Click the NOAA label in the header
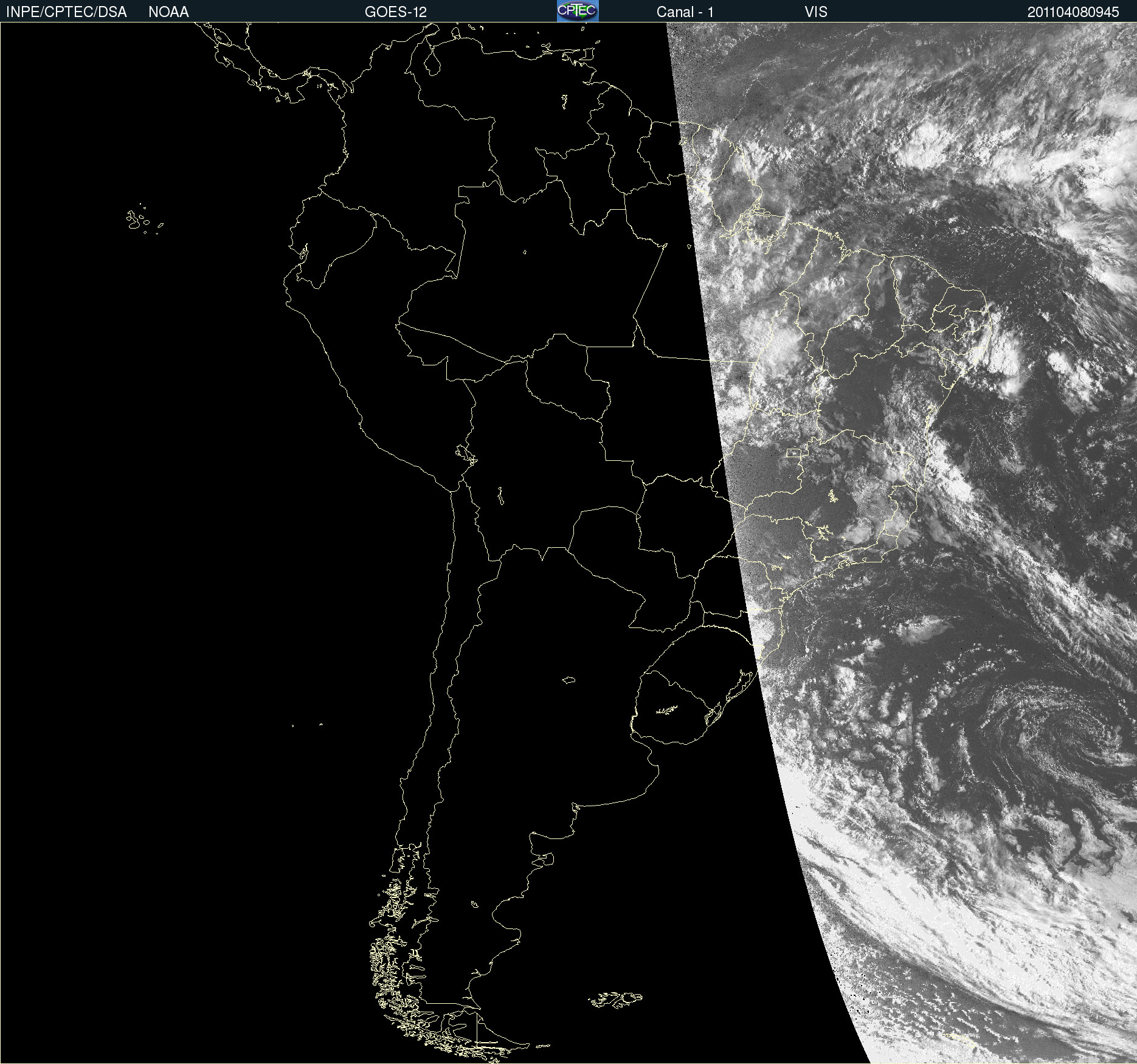Image resolution: width=1137 pixels, height=1064 pixels. 168,12
